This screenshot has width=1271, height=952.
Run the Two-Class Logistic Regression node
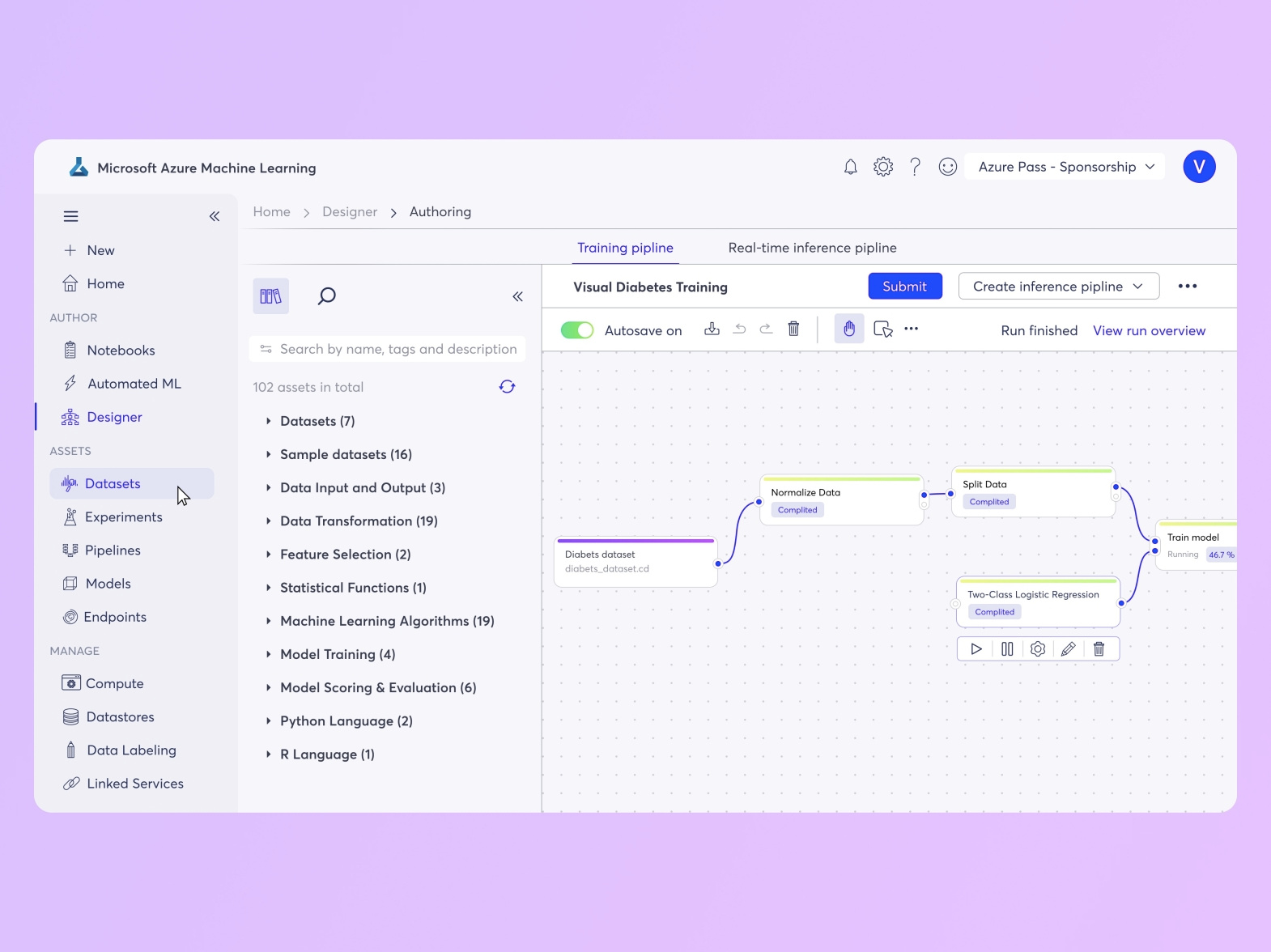click(976, 649)
